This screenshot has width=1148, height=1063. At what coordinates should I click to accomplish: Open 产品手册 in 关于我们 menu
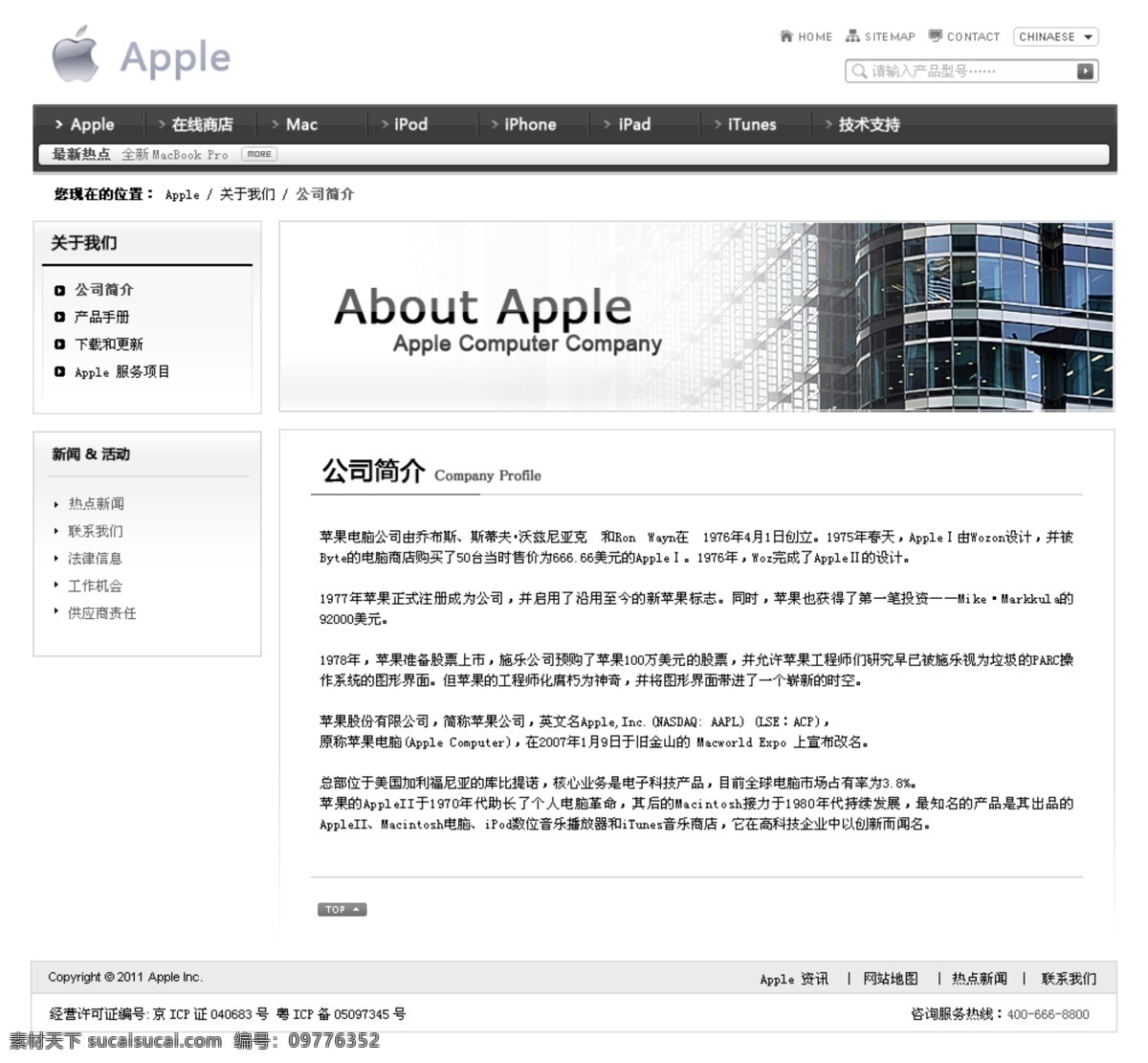[x=102, y=317]
